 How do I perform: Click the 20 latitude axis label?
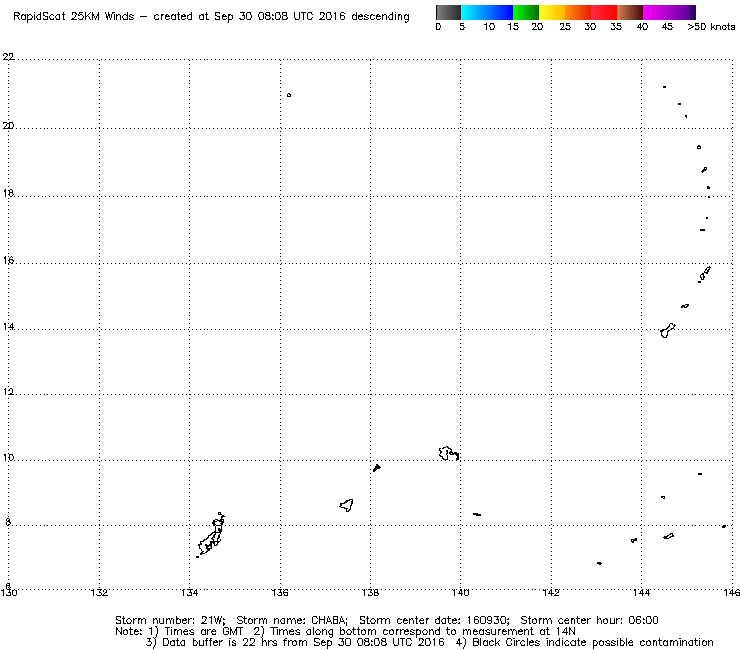(8, 126)
